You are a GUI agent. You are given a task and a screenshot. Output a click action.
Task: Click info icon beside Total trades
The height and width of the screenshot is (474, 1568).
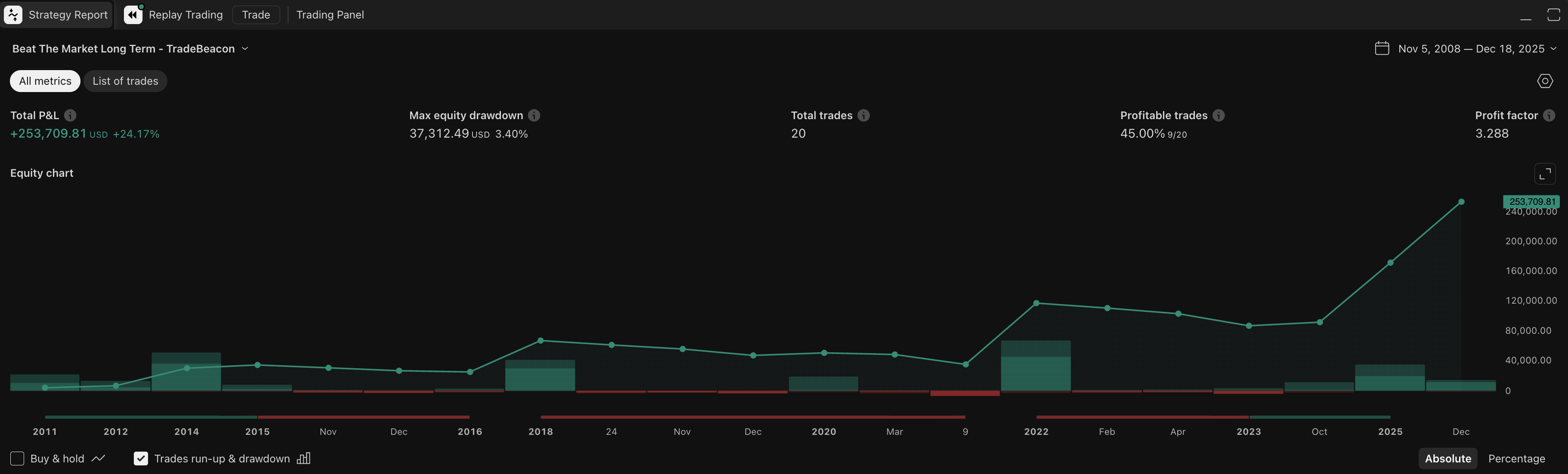863,116
